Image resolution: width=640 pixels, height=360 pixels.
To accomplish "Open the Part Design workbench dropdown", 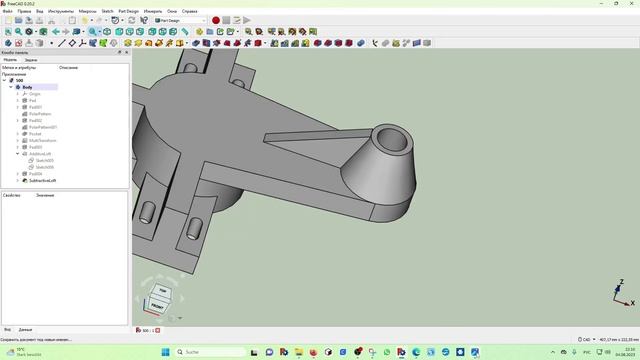I will 180,20.
